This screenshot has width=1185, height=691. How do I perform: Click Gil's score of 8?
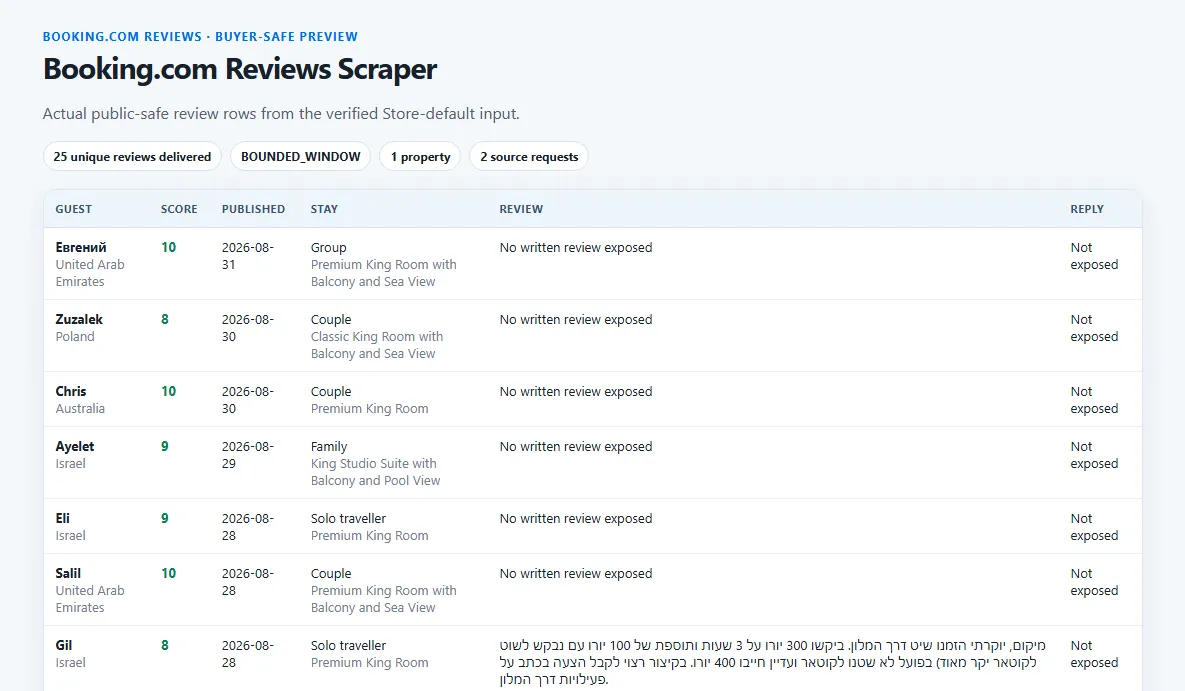click(x=165, y=645)
